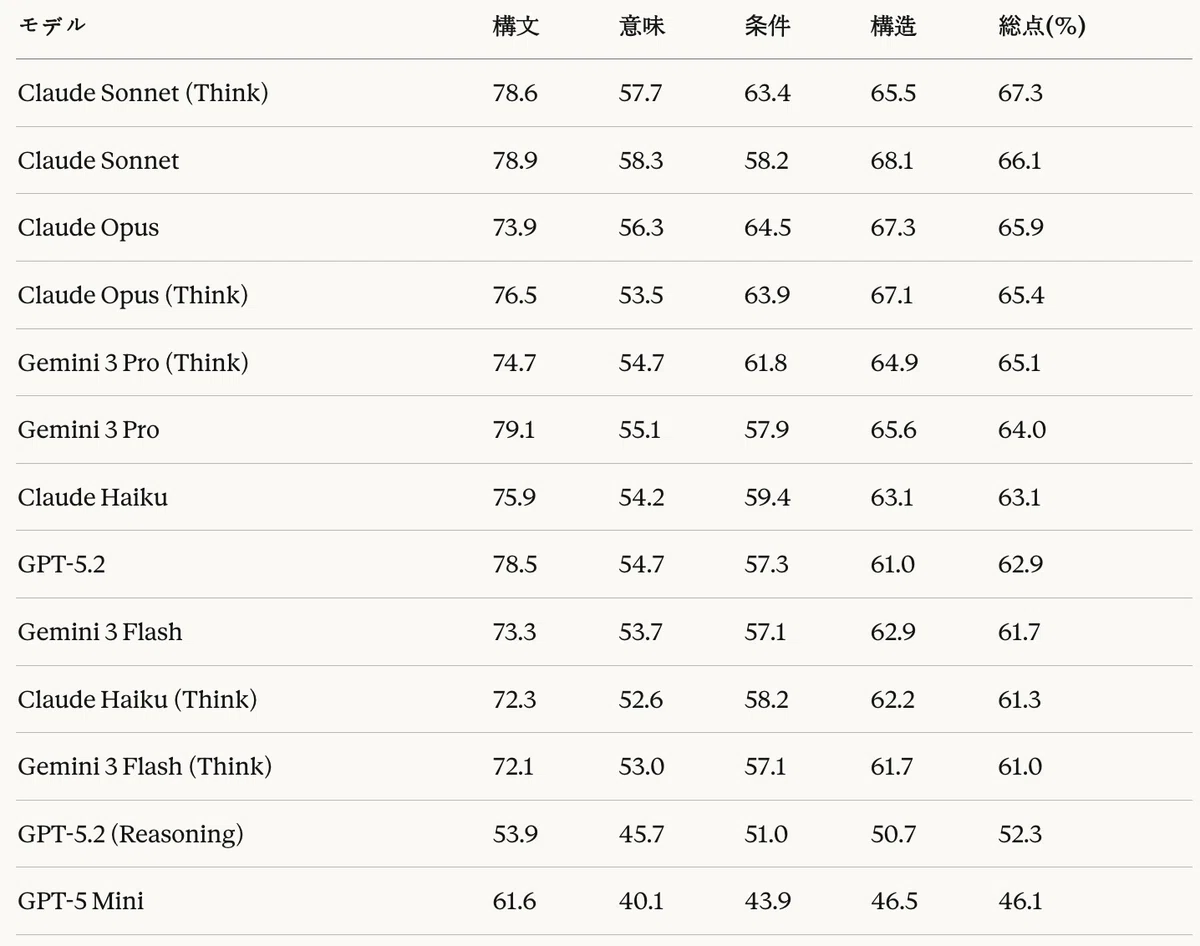Click the Gemini 3 Flash (Think) row label
Screen dimensions: 1200x946
pos(145,766)
